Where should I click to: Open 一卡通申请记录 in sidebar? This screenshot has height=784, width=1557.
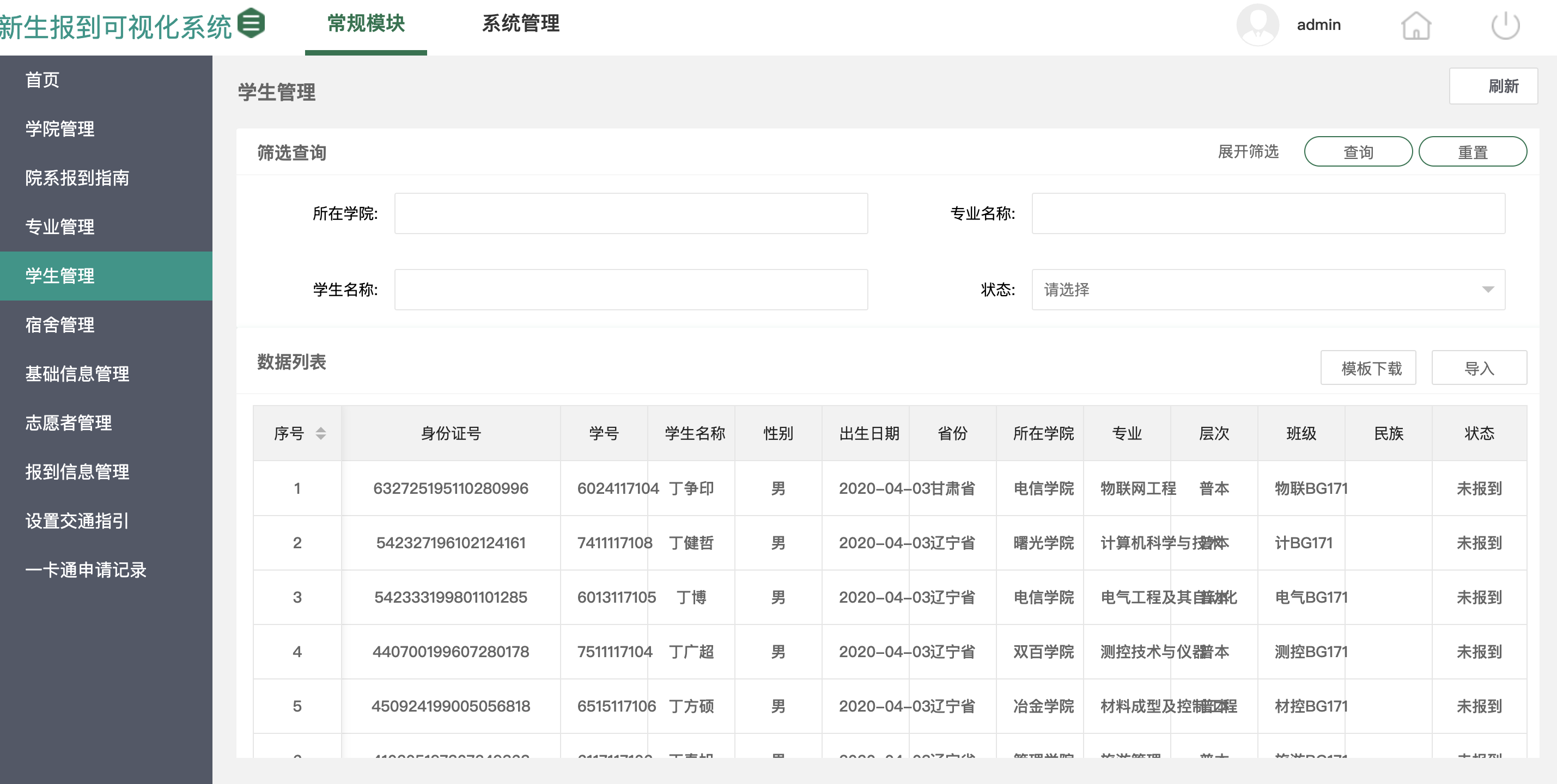pyautogui.click(x=86, y=569)
